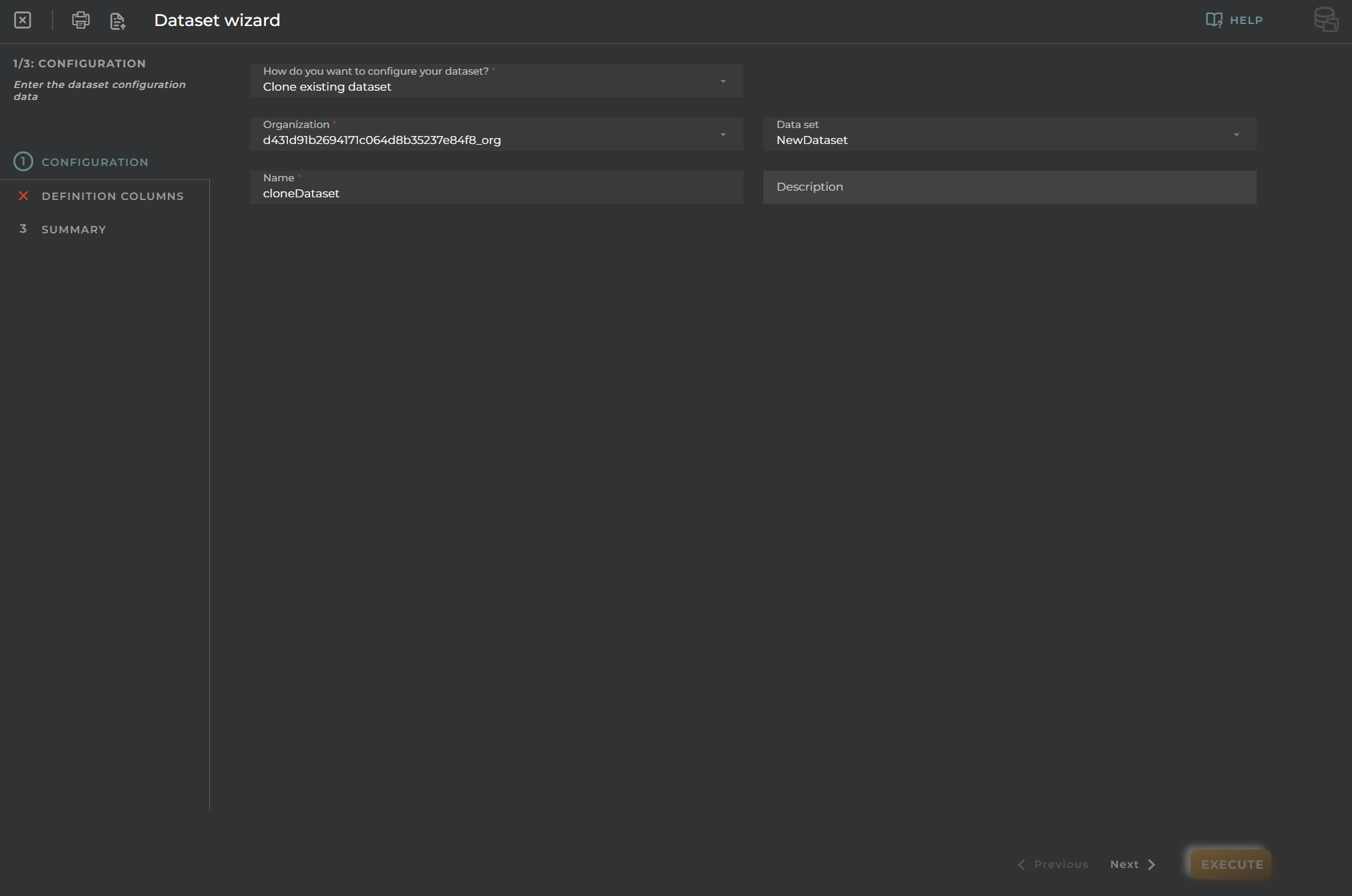
Task: Click the Previous left chevron arrow
Action: coord(1021,864)
